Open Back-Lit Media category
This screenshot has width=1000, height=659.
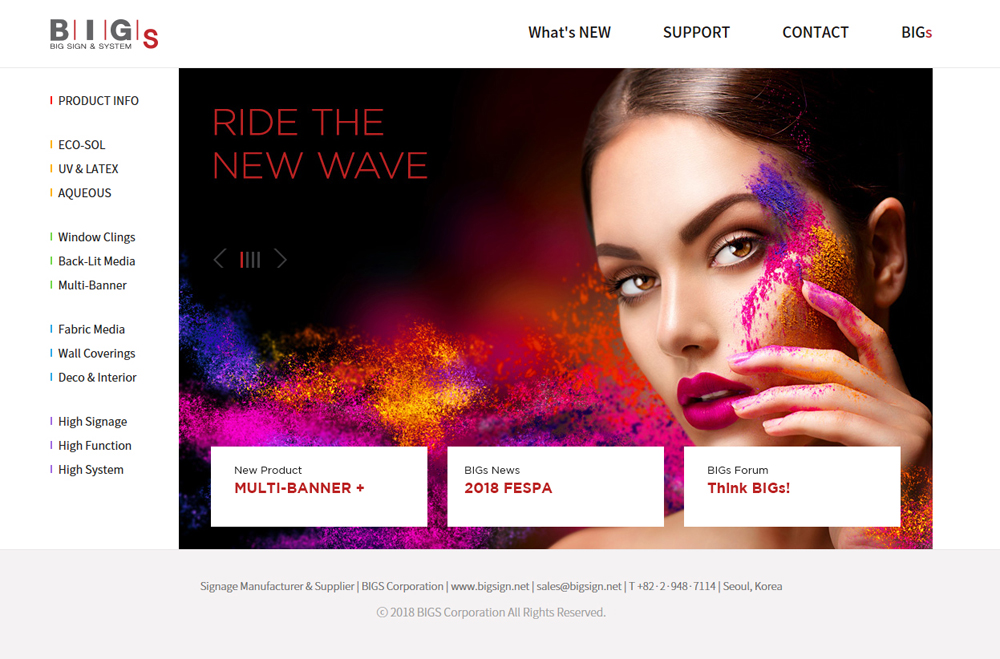96,262
